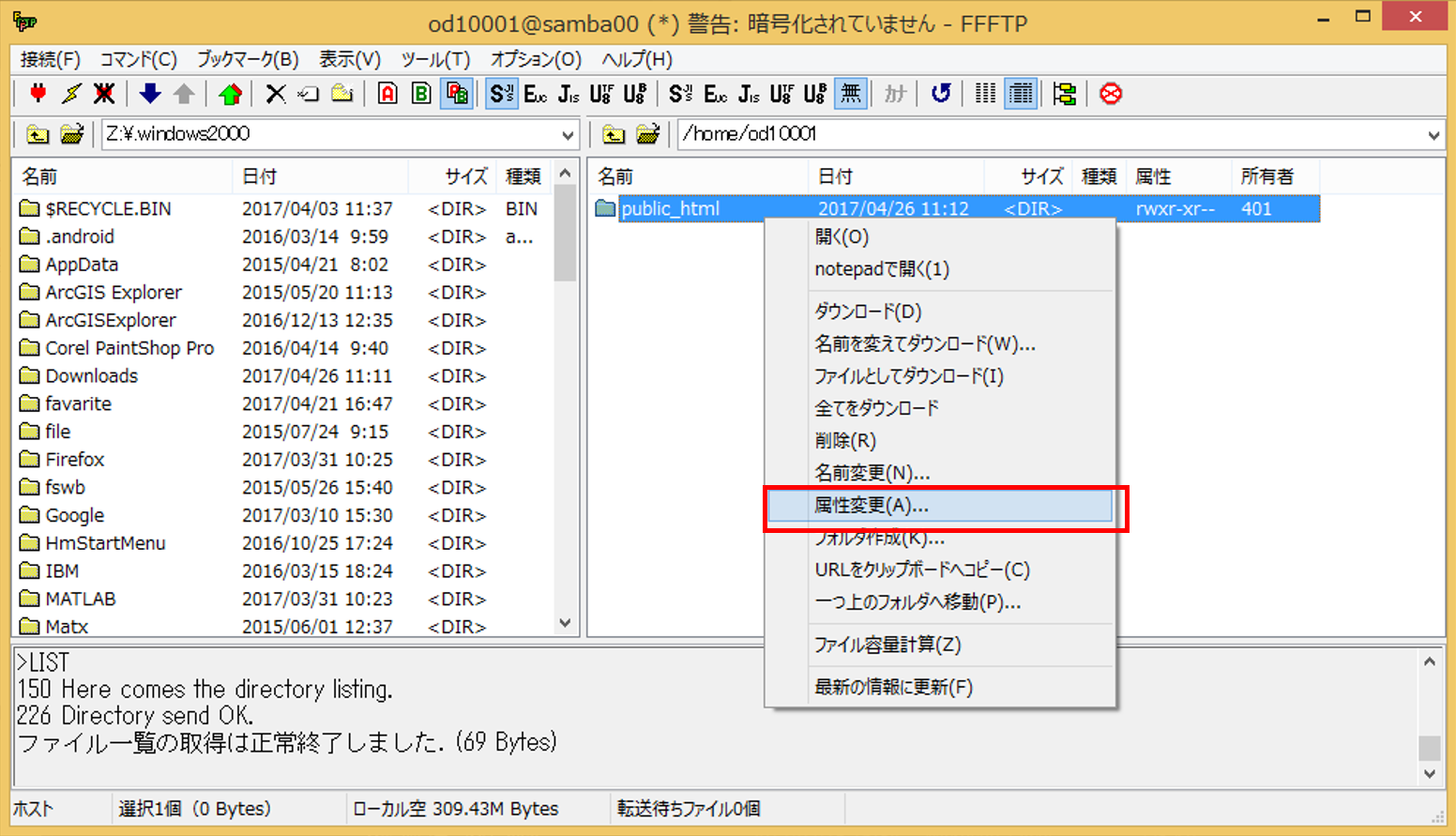Open the 表示(V) menu
Viewport: 1456px width, 836px height.
pos(350,59)
